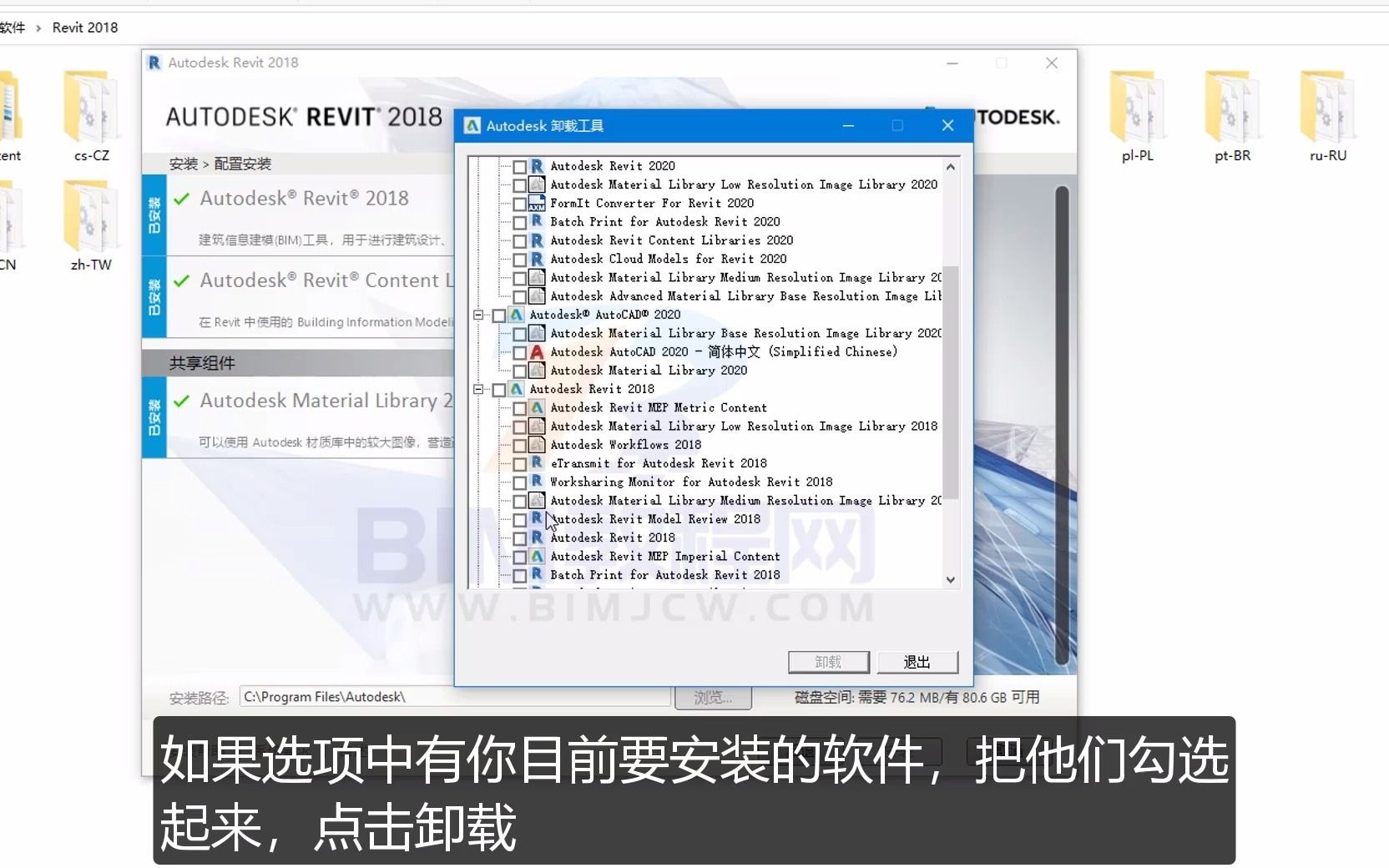Check the Autodesk Revit 2018 group checkbox
This screenshot has height=868, width=1389.
(x=499, y=390)
